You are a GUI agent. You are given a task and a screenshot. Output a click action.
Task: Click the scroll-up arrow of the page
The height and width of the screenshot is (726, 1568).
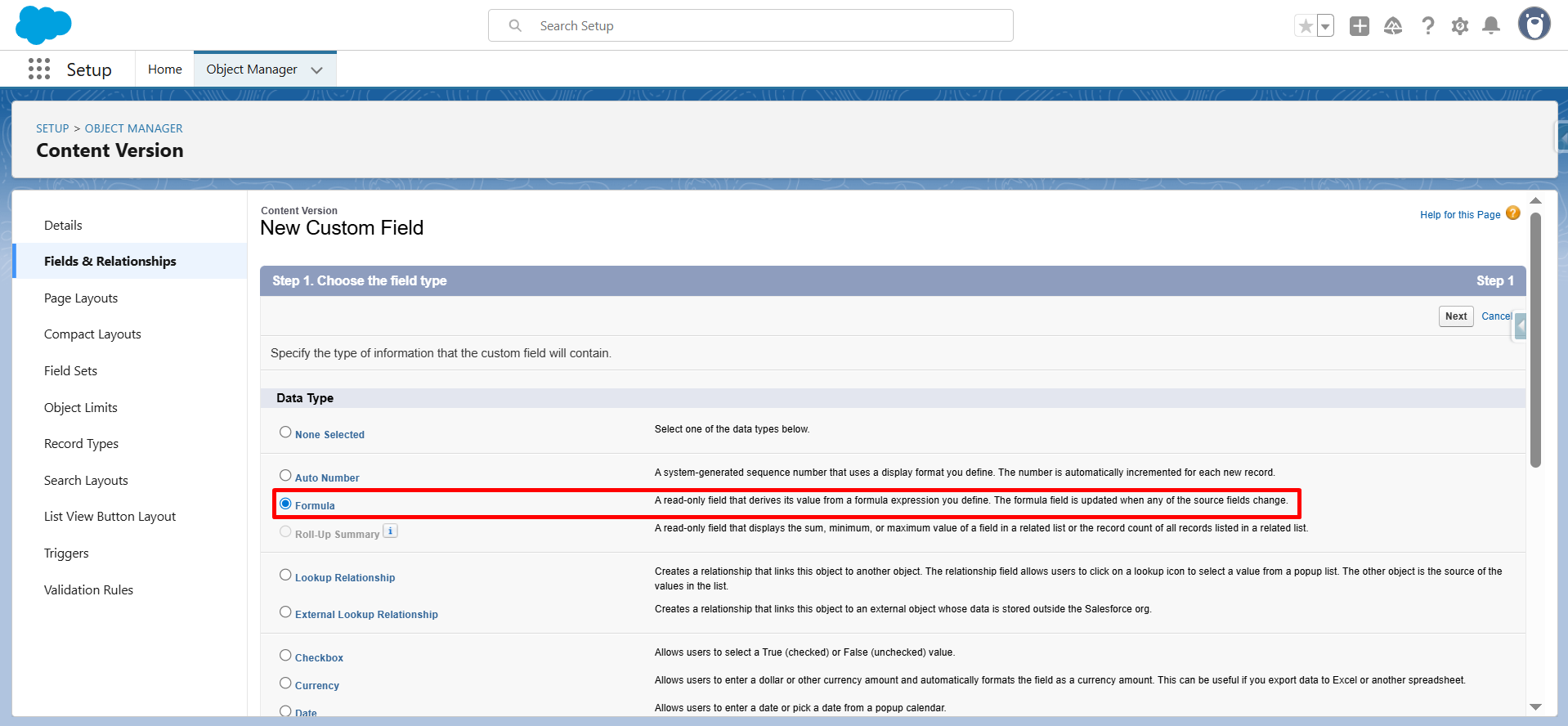1535,201
